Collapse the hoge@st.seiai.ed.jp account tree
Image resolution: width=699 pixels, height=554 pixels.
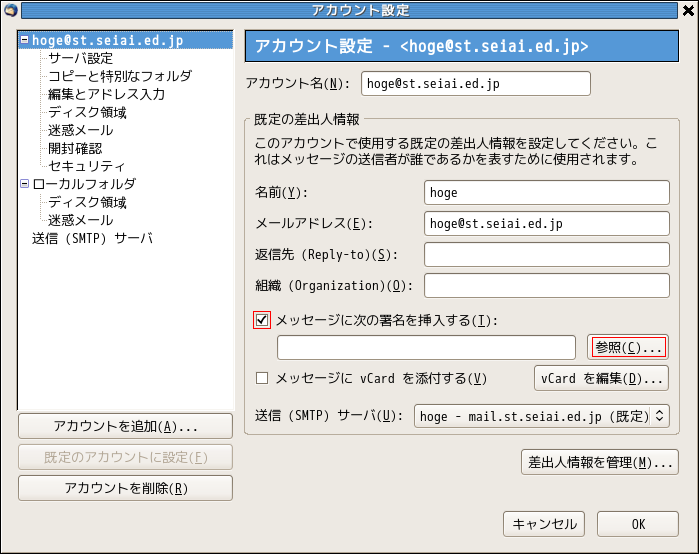25,40
